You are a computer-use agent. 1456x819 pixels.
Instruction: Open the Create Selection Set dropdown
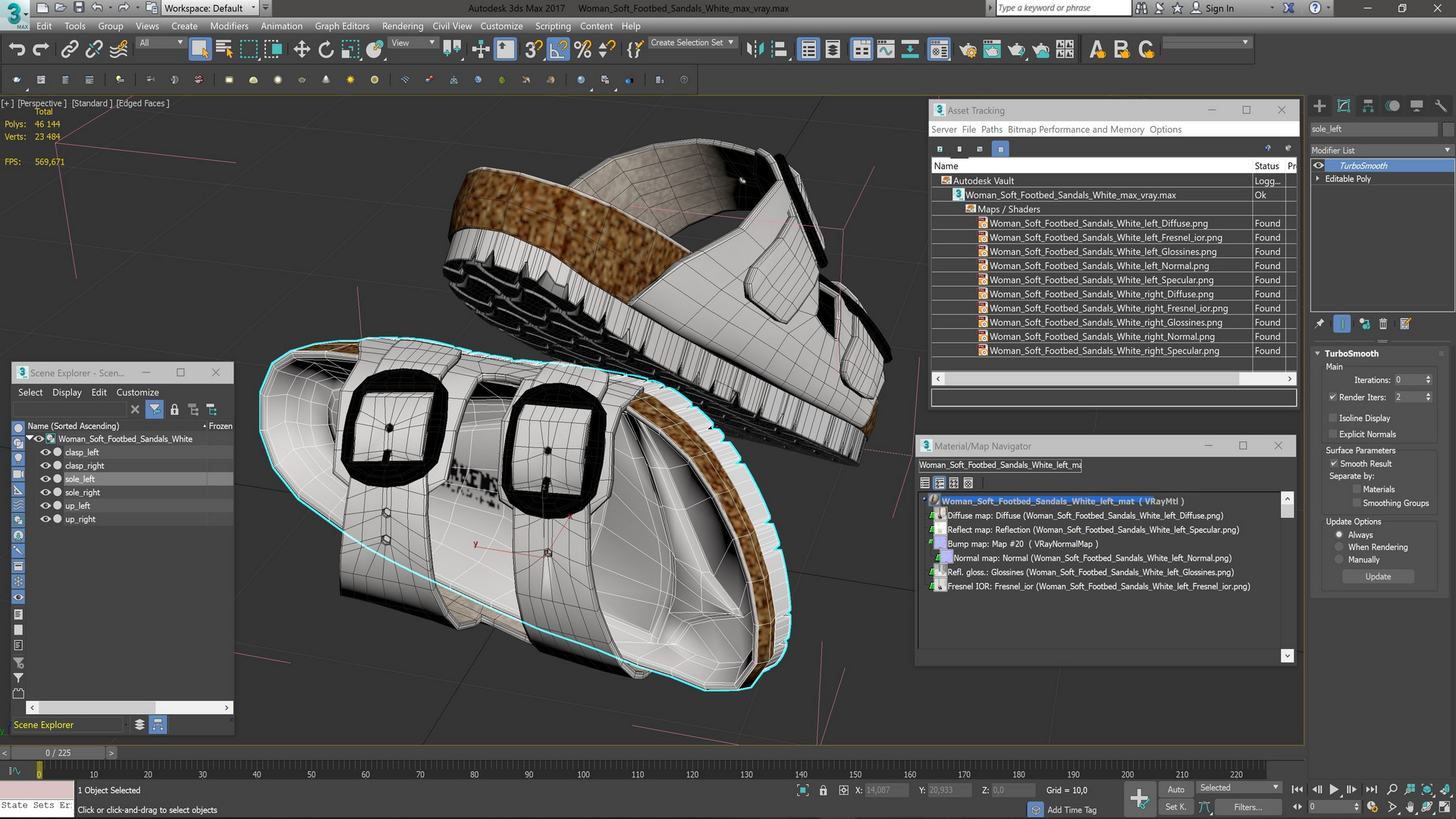click(x=692, y=42)
